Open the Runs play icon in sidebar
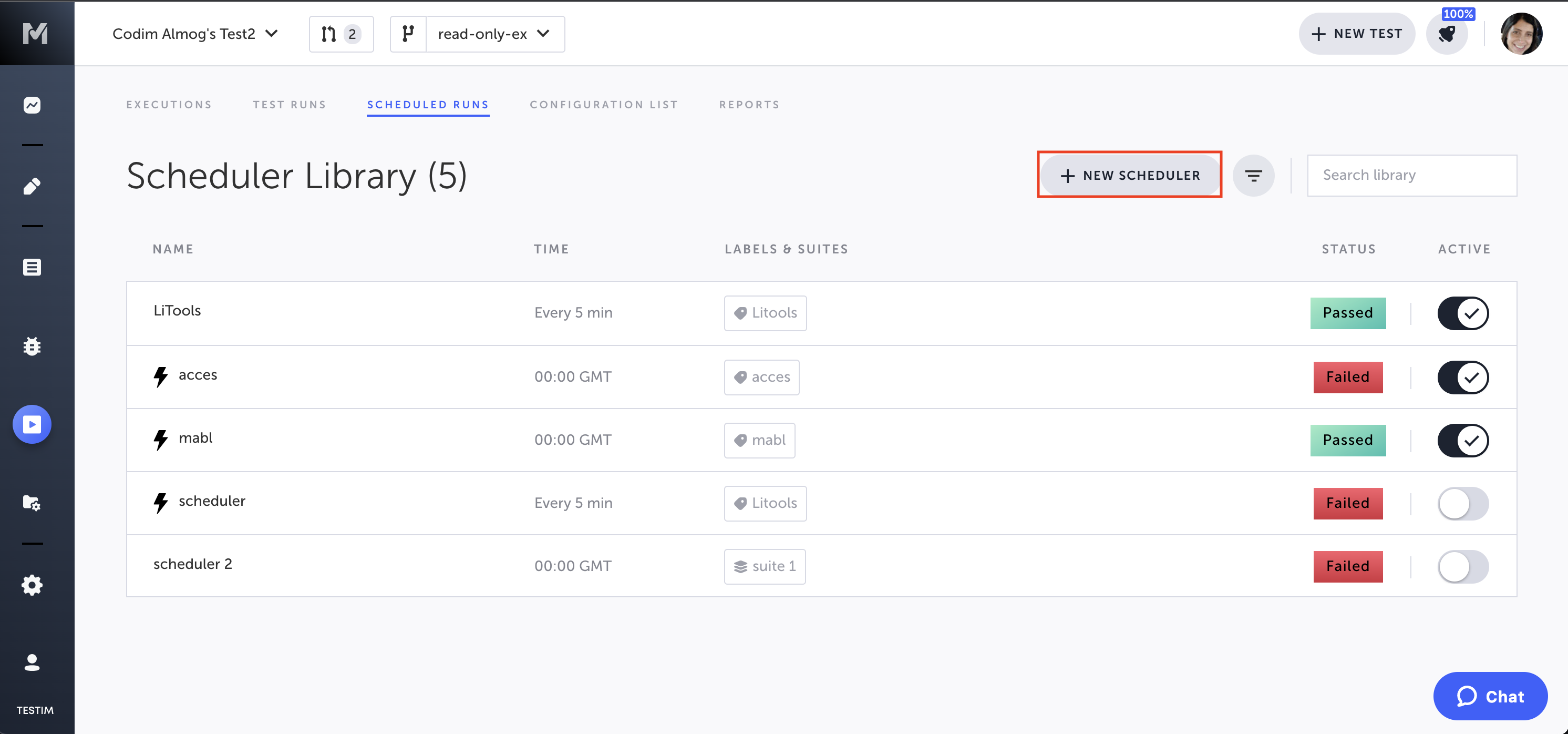This screenshot has width=1568, height=734. pyautogui.click(x=32, y=424)
